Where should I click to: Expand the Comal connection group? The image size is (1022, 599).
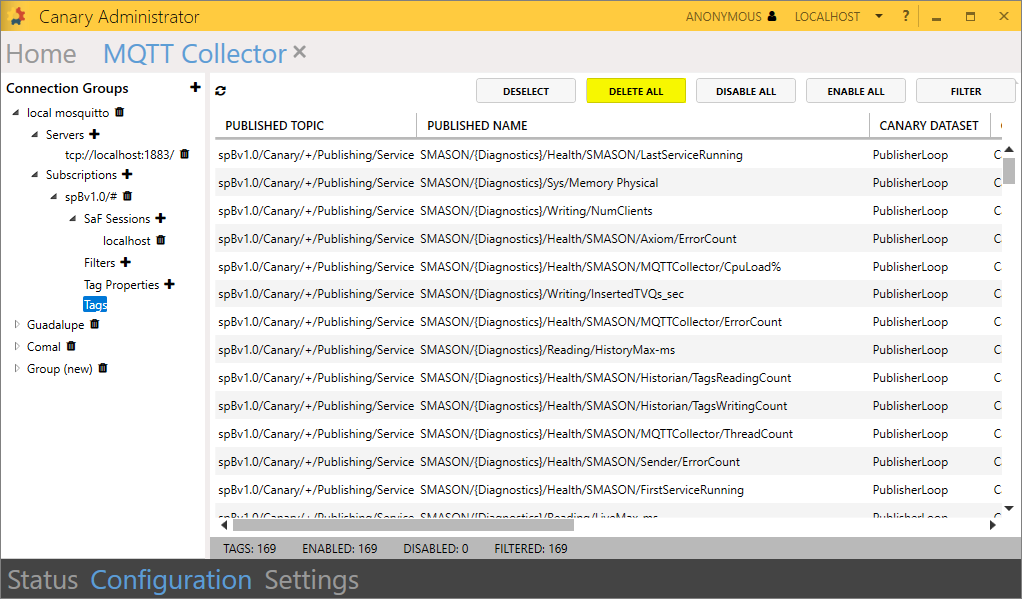pos(16,347)
